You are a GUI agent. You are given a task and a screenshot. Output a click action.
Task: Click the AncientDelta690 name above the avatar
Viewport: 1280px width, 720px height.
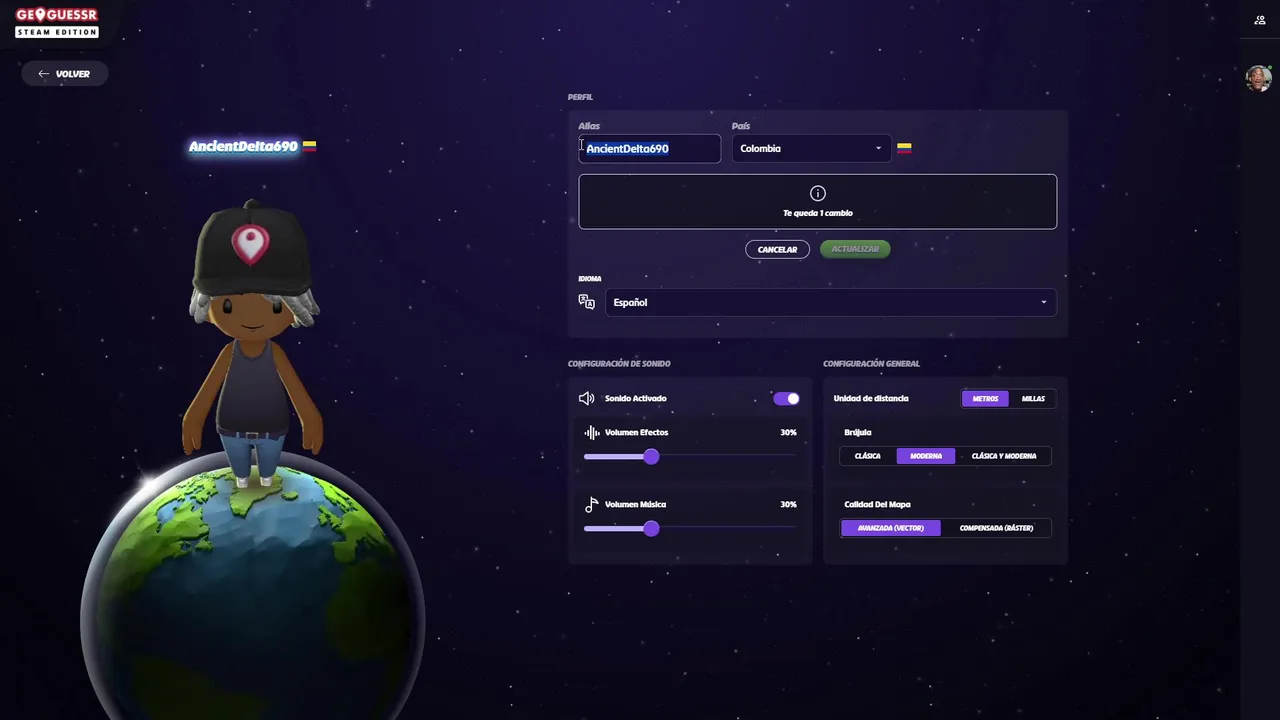(x=243, y=146)
